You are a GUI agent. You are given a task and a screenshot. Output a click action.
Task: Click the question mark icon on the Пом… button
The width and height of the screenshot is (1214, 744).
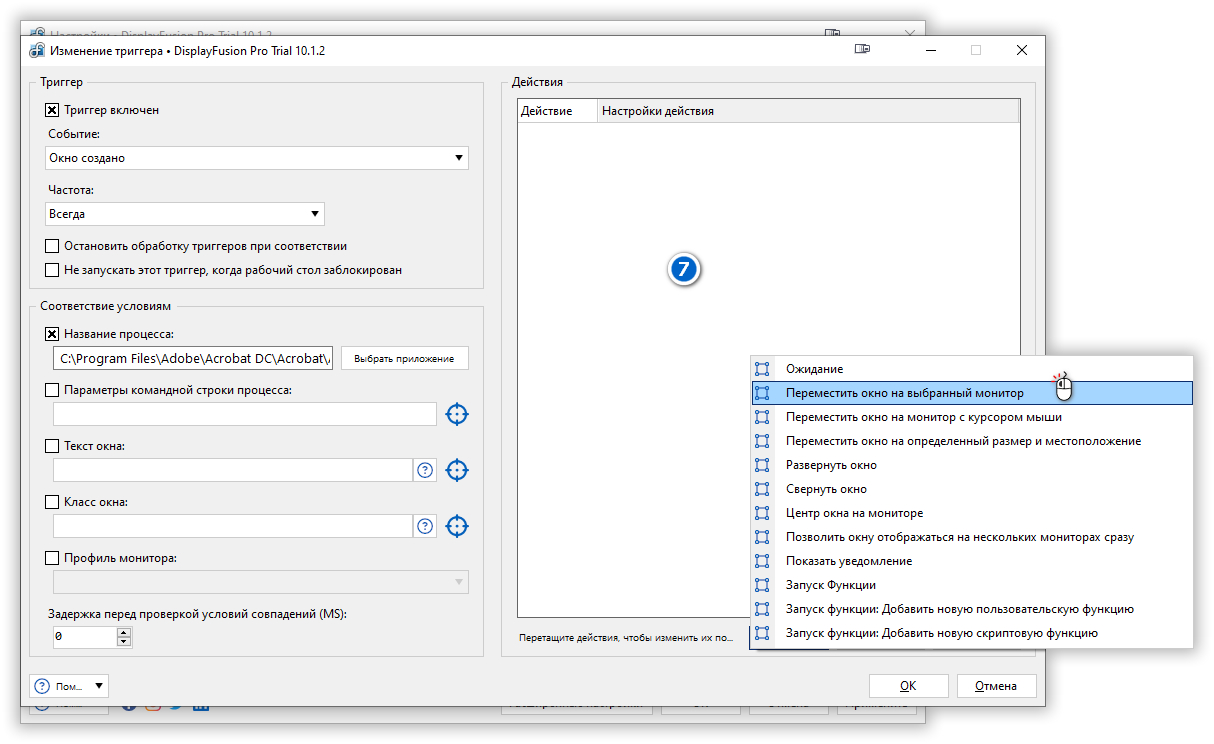tap(42, 686)
